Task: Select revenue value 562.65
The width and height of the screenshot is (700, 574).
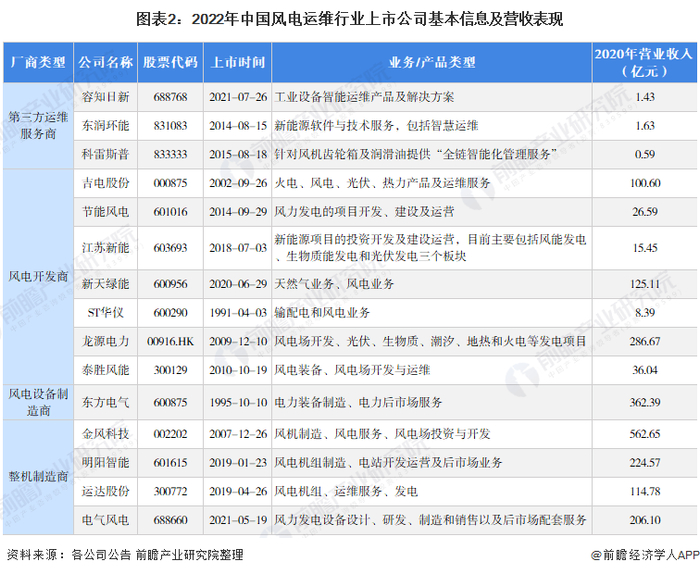Action: click(x=645, y=434)
